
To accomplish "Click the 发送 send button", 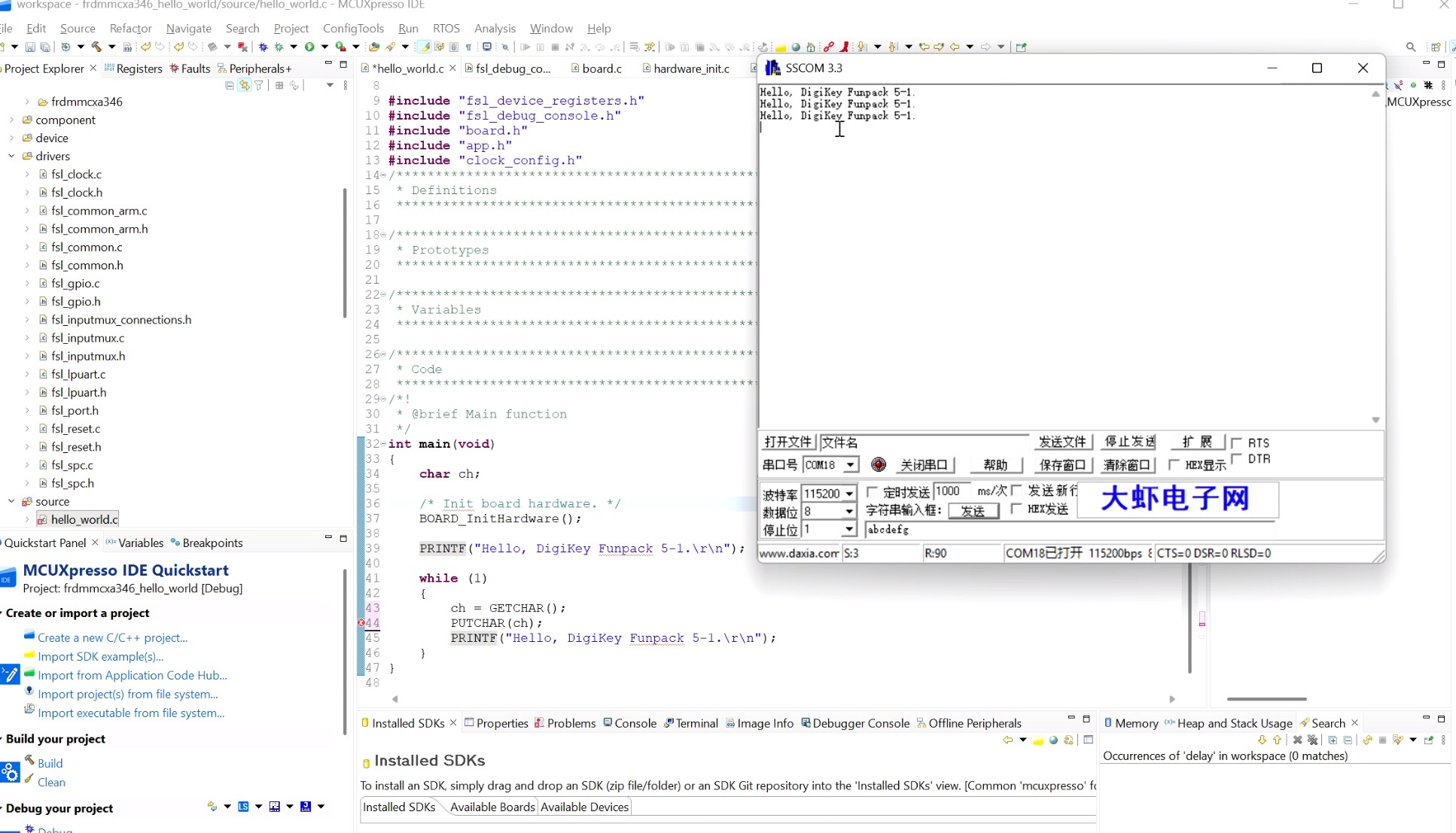I will (973, 511).
